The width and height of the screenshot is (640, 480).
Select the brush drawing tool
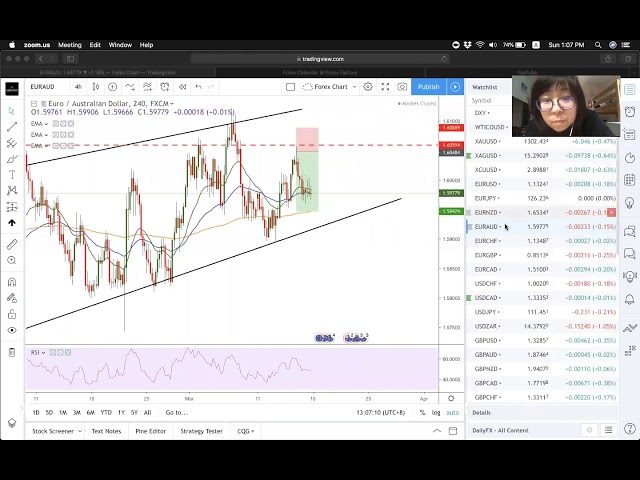(12, 159)
